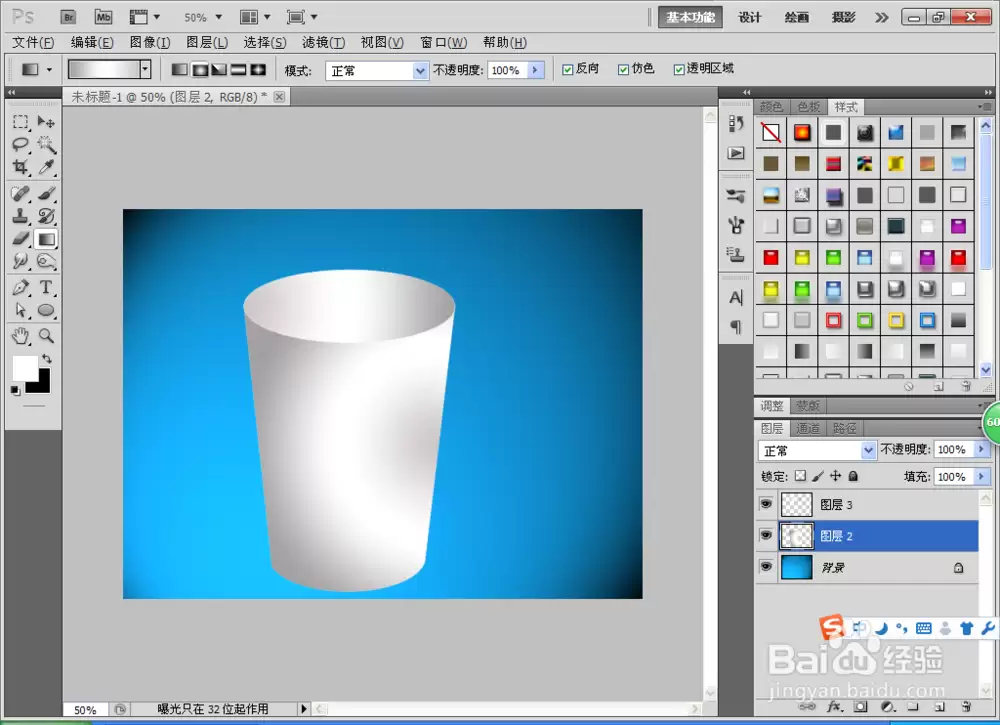Click the gradient preview swatch in options bar
This screenshot has height=725, width=1000.
tap(104, 70)
